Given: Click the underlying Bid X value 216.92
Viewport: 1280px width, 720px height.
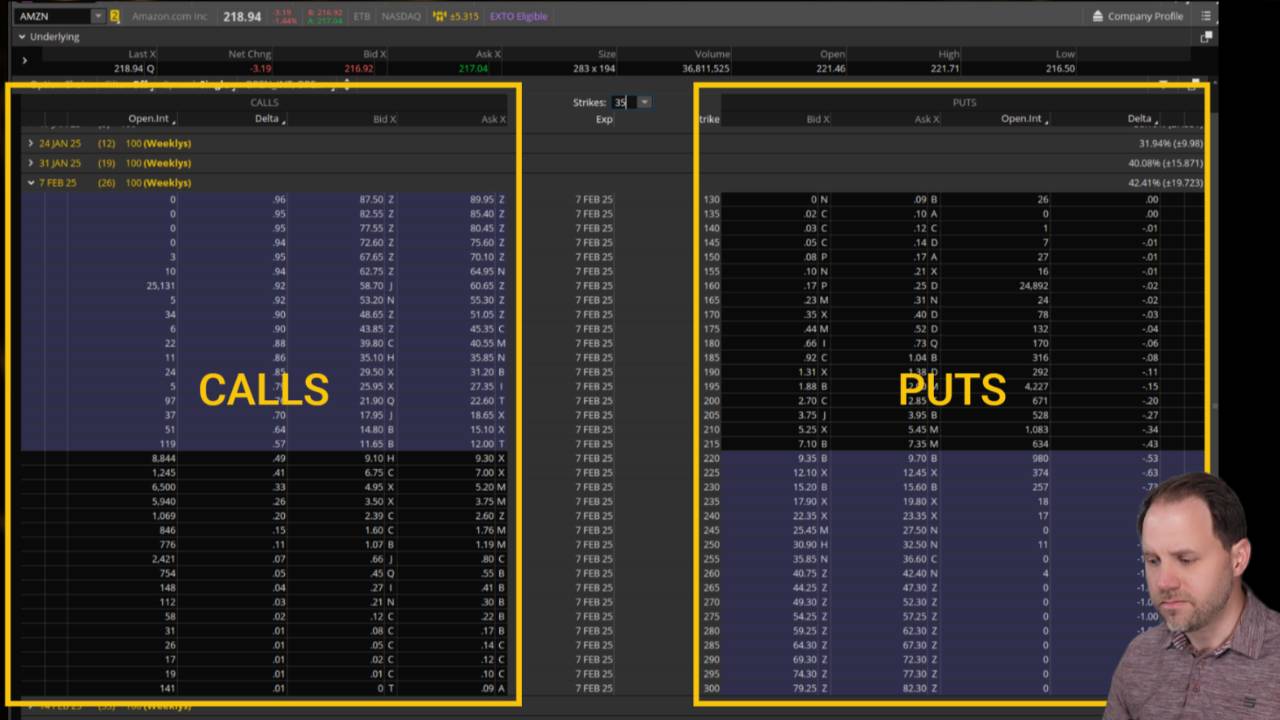Looking at the screenshot, I should 359,68.
